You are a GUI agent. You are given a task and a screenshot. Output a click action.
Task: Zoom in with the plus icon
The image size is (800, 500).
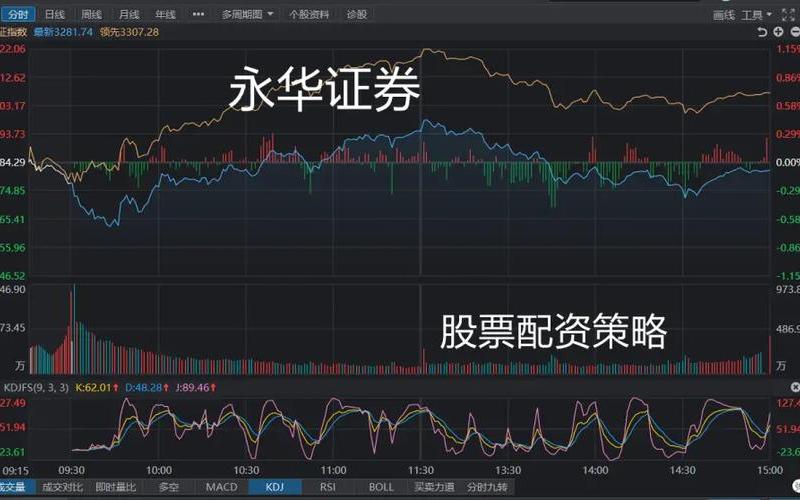778,32
